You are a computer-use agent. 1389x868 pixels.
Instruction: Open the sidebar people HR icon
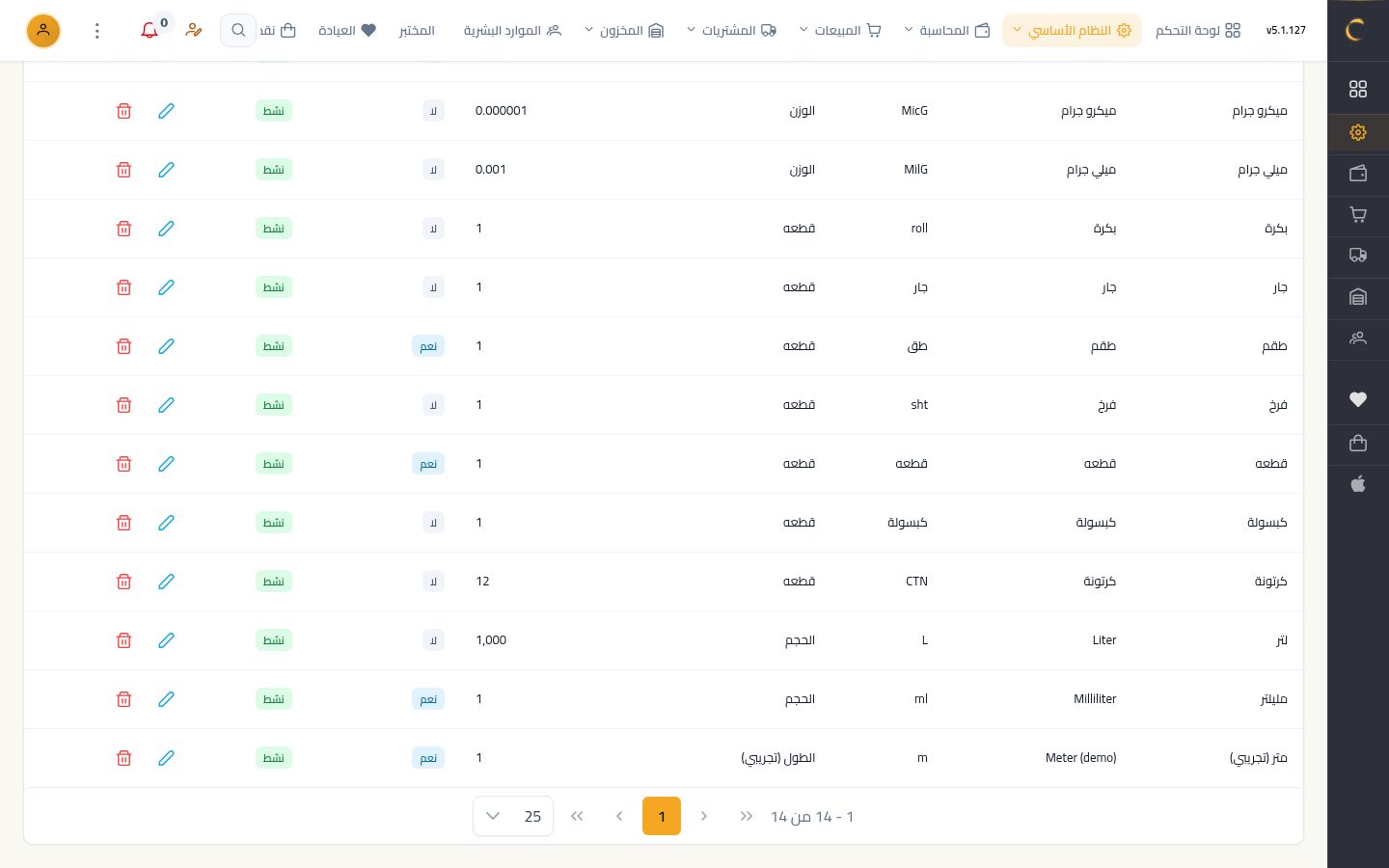pyautogui.click(x=1358, y=339)
